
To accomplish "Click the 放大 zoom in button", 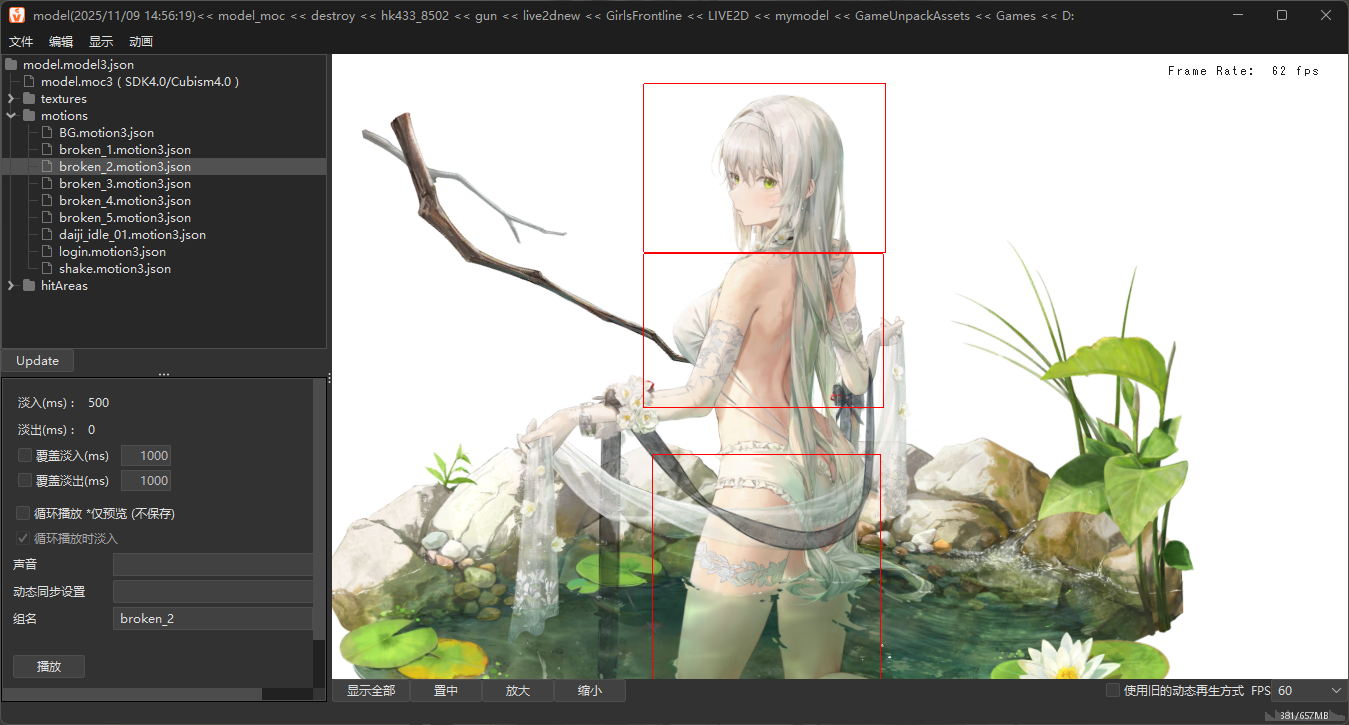I will pyautogui.click(x=518, y=690).
